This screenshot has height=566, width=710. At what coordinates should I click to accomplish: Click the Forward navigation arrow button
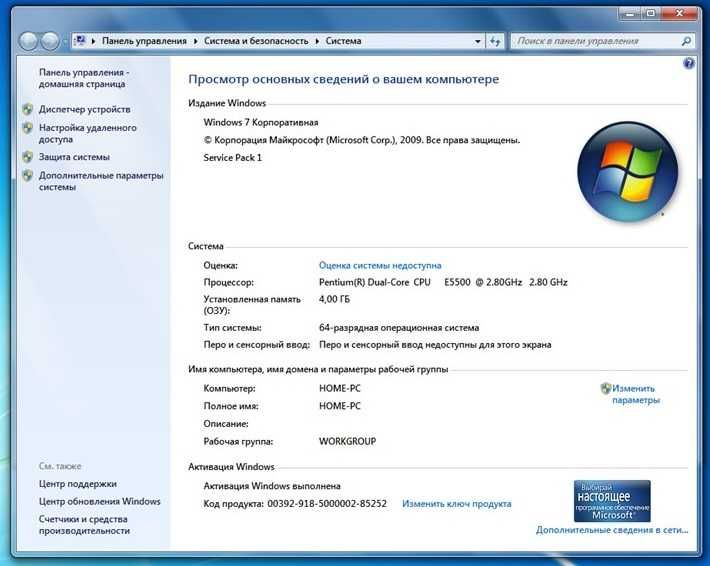click(x=50, y=41)
